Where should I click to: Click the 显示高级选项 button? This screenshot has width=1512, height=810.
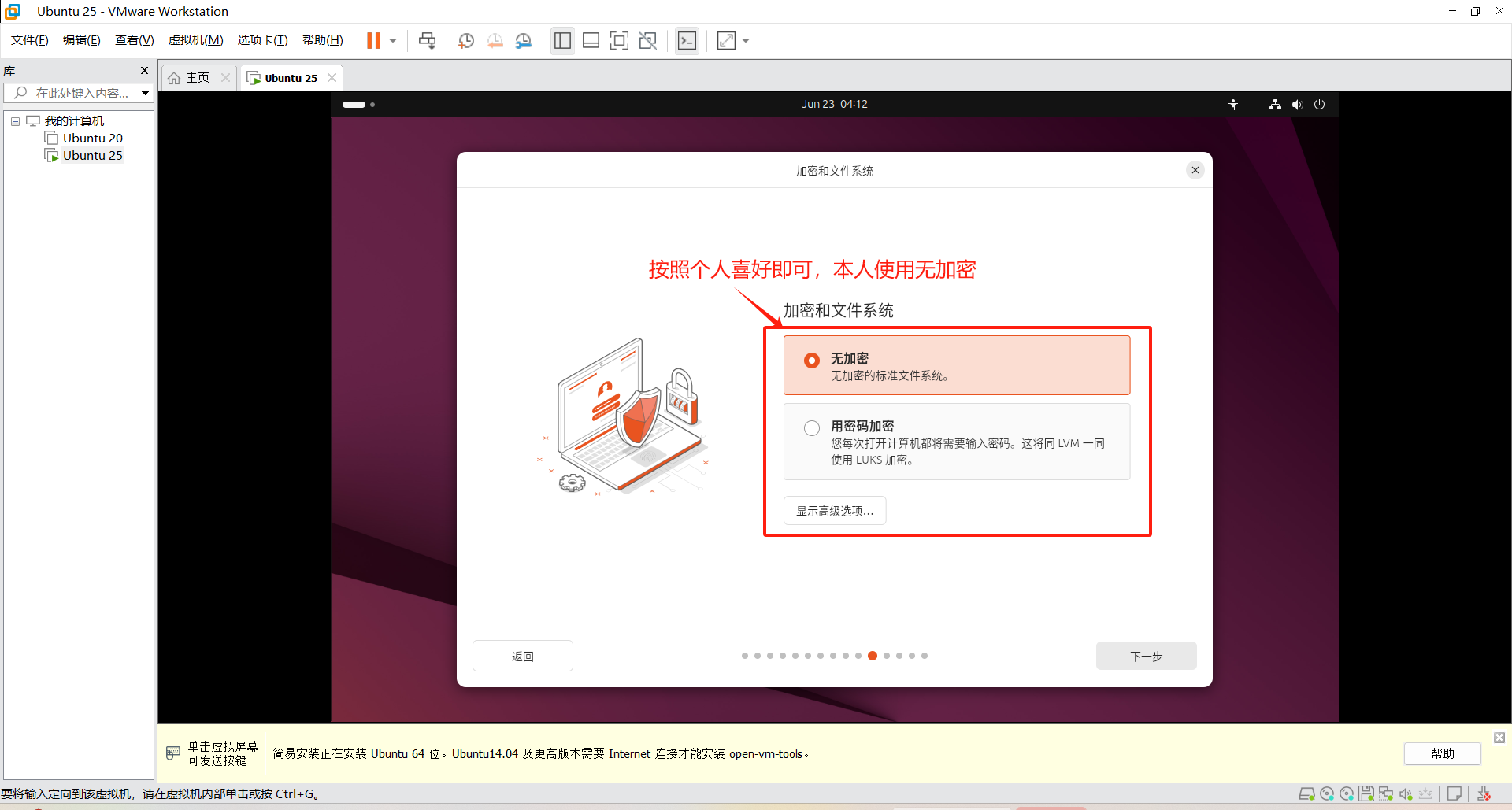834,510
